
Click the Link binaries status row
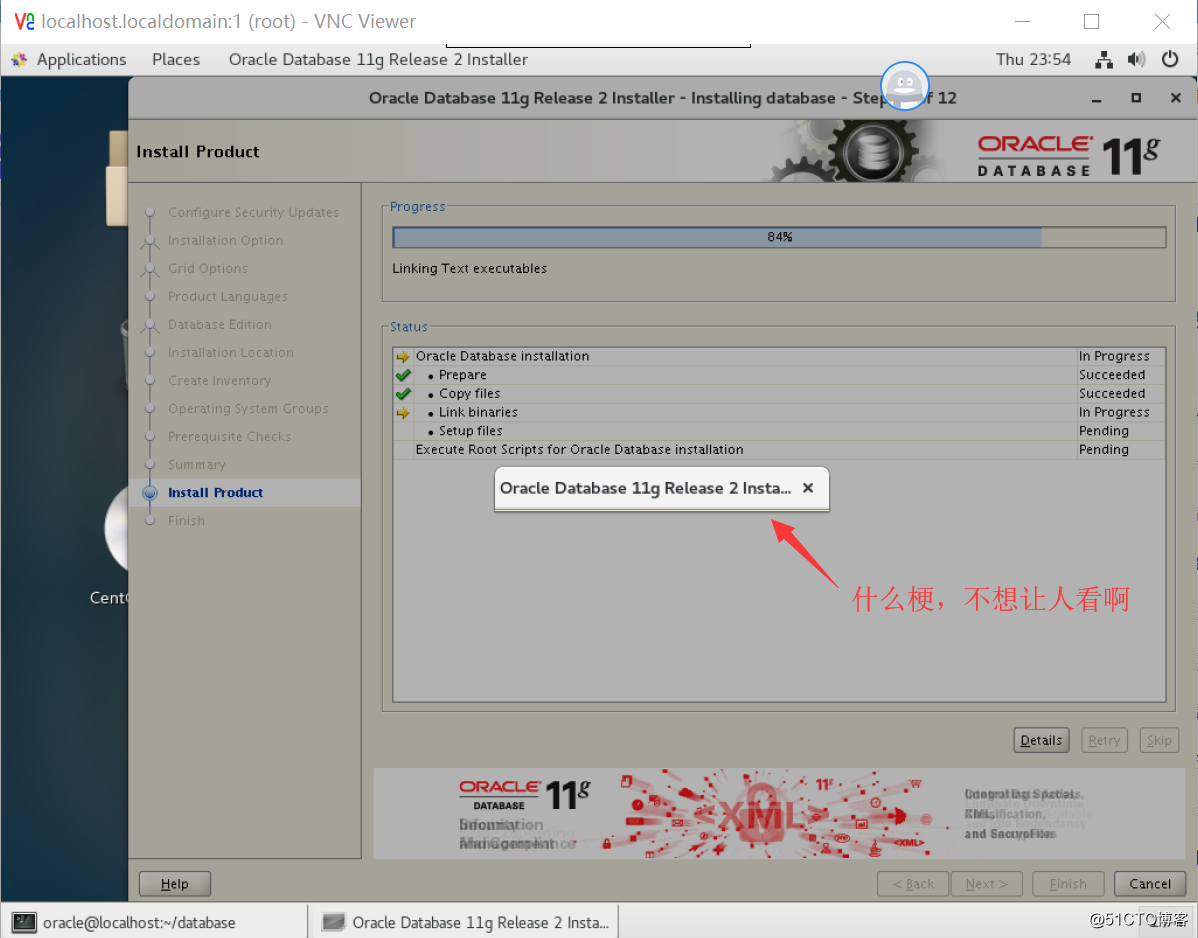click(779, 412)
